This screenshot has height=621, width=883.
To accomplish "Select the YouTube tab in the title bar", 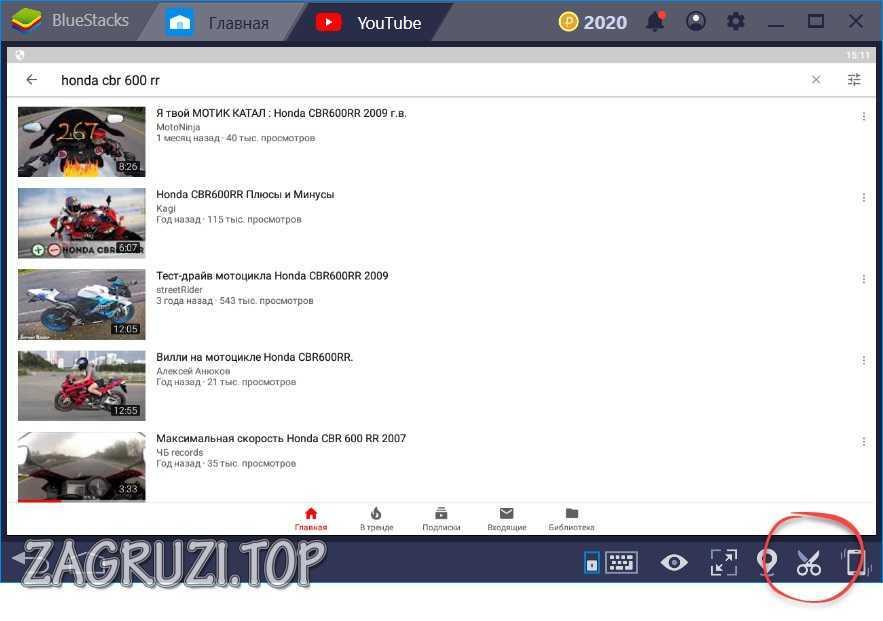I will [369, 23].
